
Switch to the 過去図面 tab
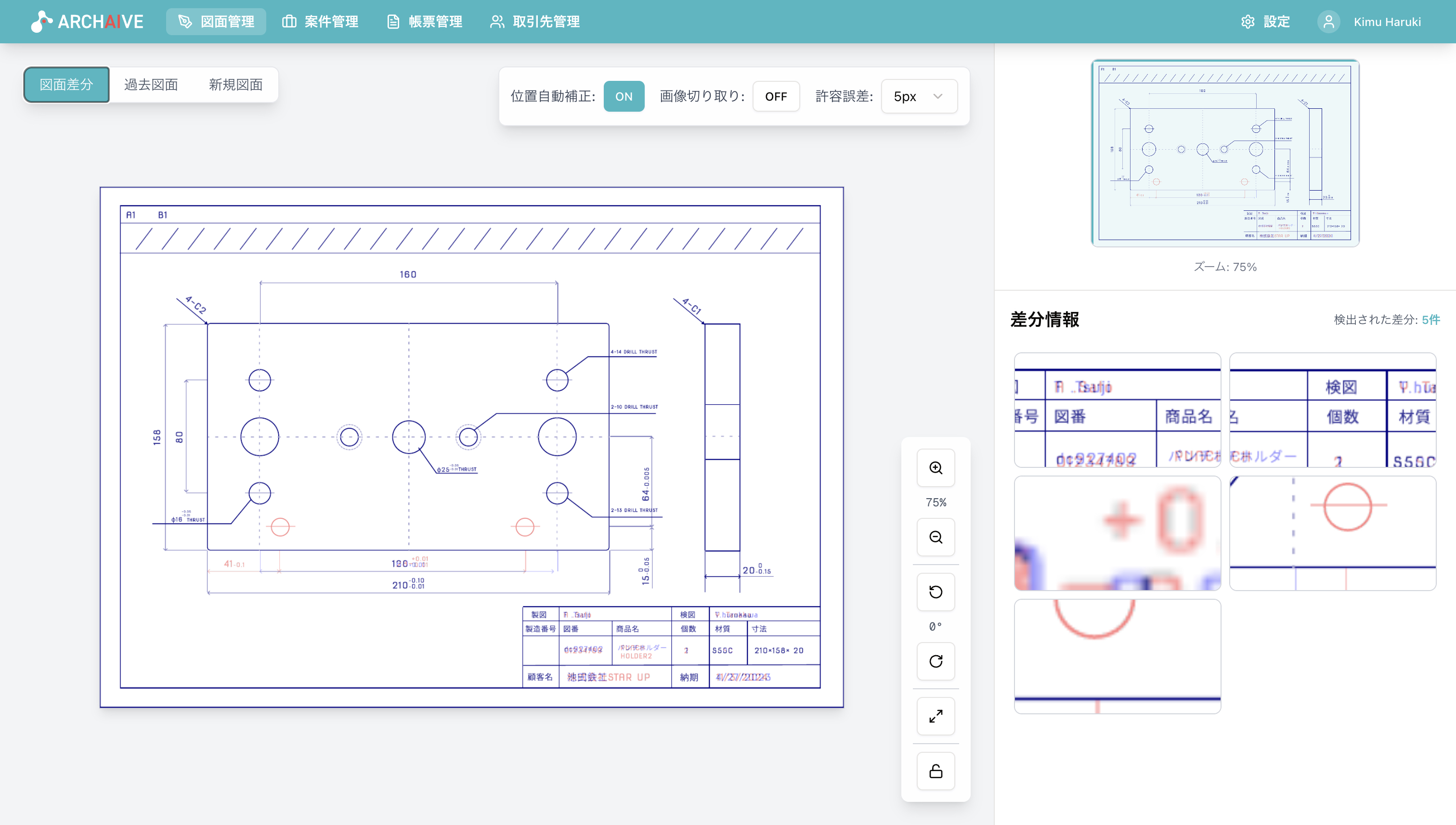click(x=151, y=85)
